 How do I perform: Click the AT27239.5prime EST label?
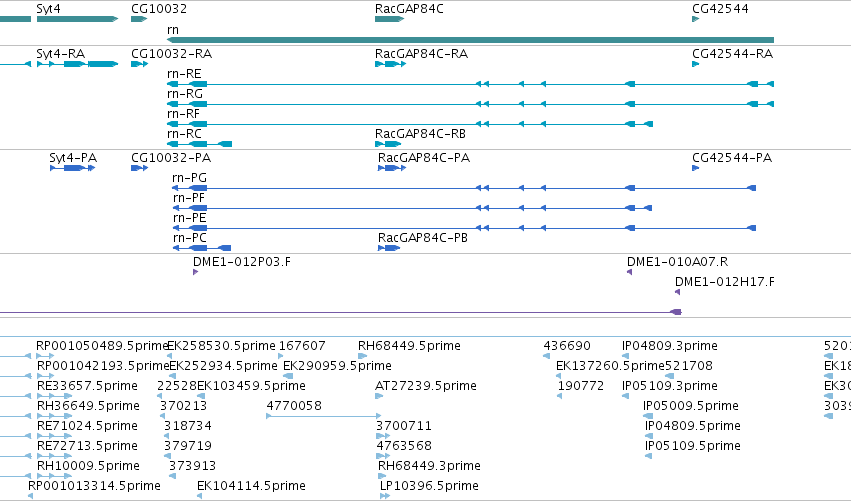coord(426,386)
